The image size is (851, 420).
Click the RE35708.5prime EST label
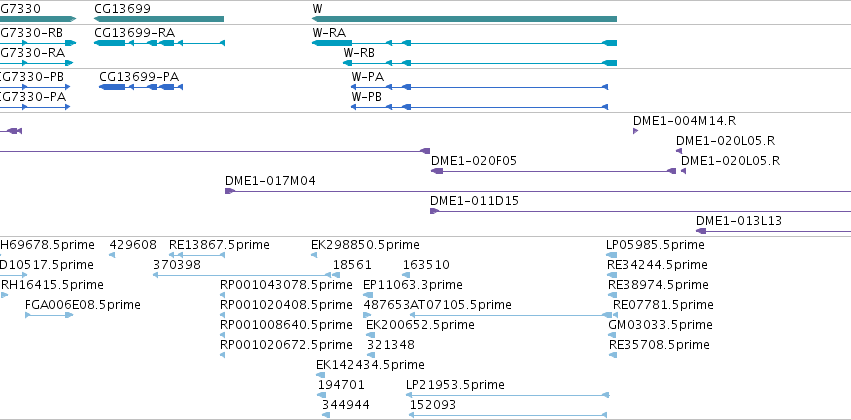click(x=659, y=345)
